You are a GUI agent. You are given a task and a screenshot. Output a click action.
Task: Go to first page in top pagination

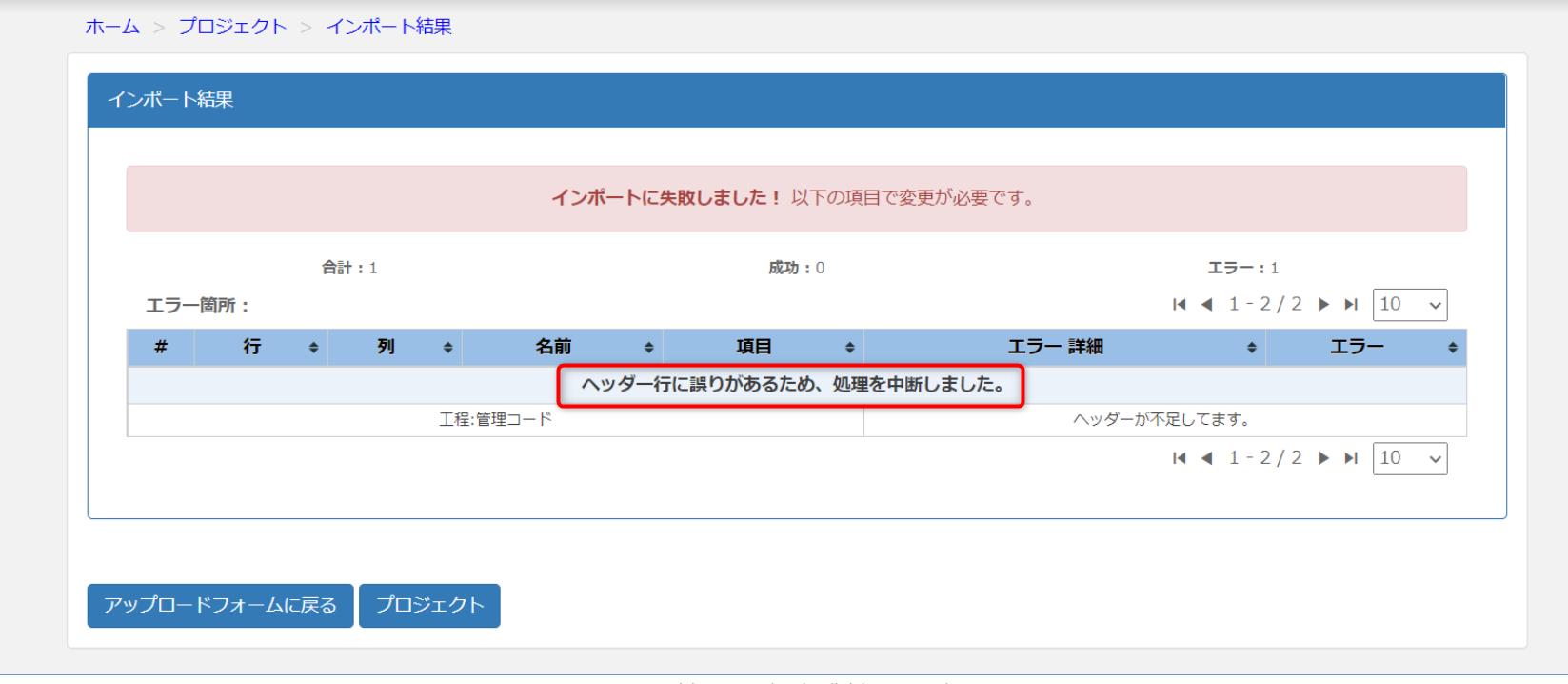1180,305
